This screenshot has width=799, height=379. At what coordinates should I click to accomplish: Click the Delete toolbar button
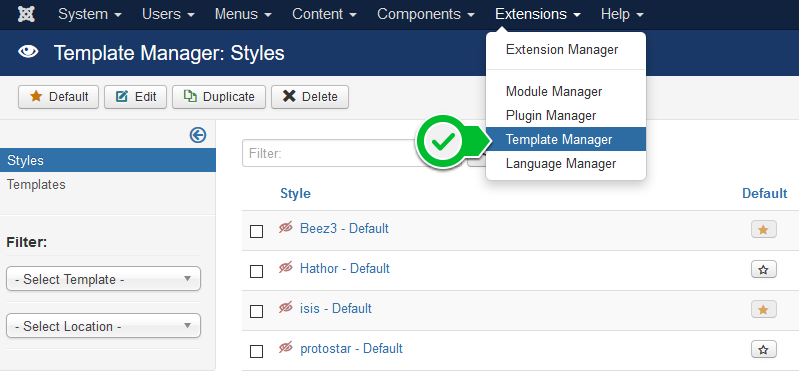click(310, 97)
